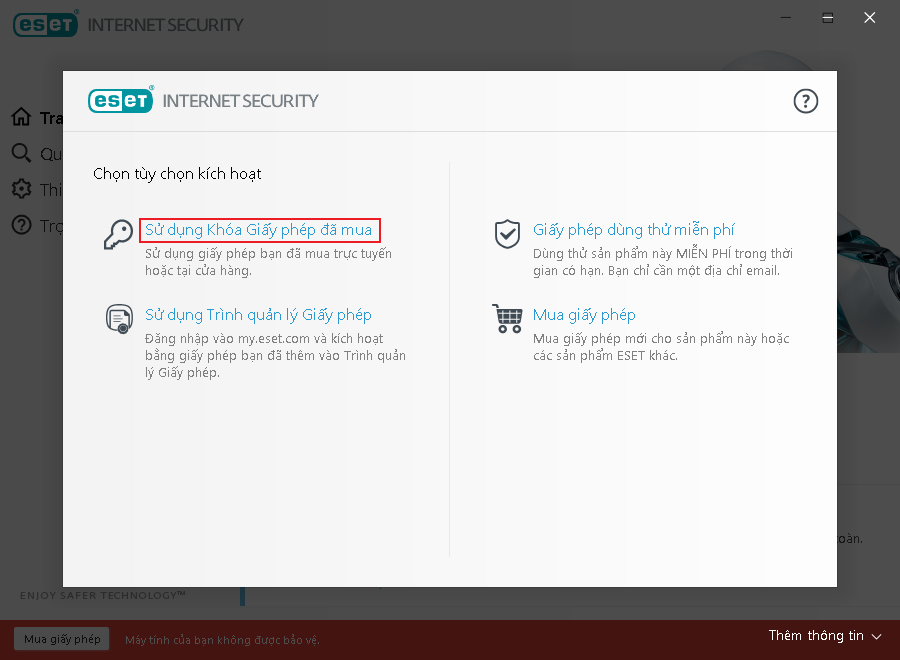The image size is (900, 660).
Task: Click the 'Sử dụng giấy phép bạn đã mua trực tuyến' description
Action: pyautogui.click(x=268, y=262)
